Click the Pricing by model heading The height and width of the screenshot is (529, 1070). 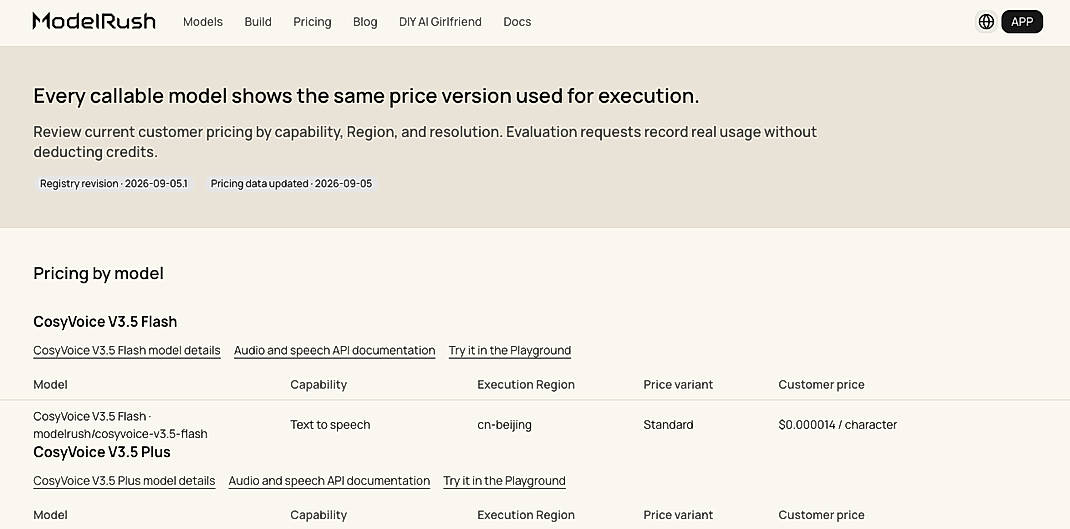click(98, 274)
